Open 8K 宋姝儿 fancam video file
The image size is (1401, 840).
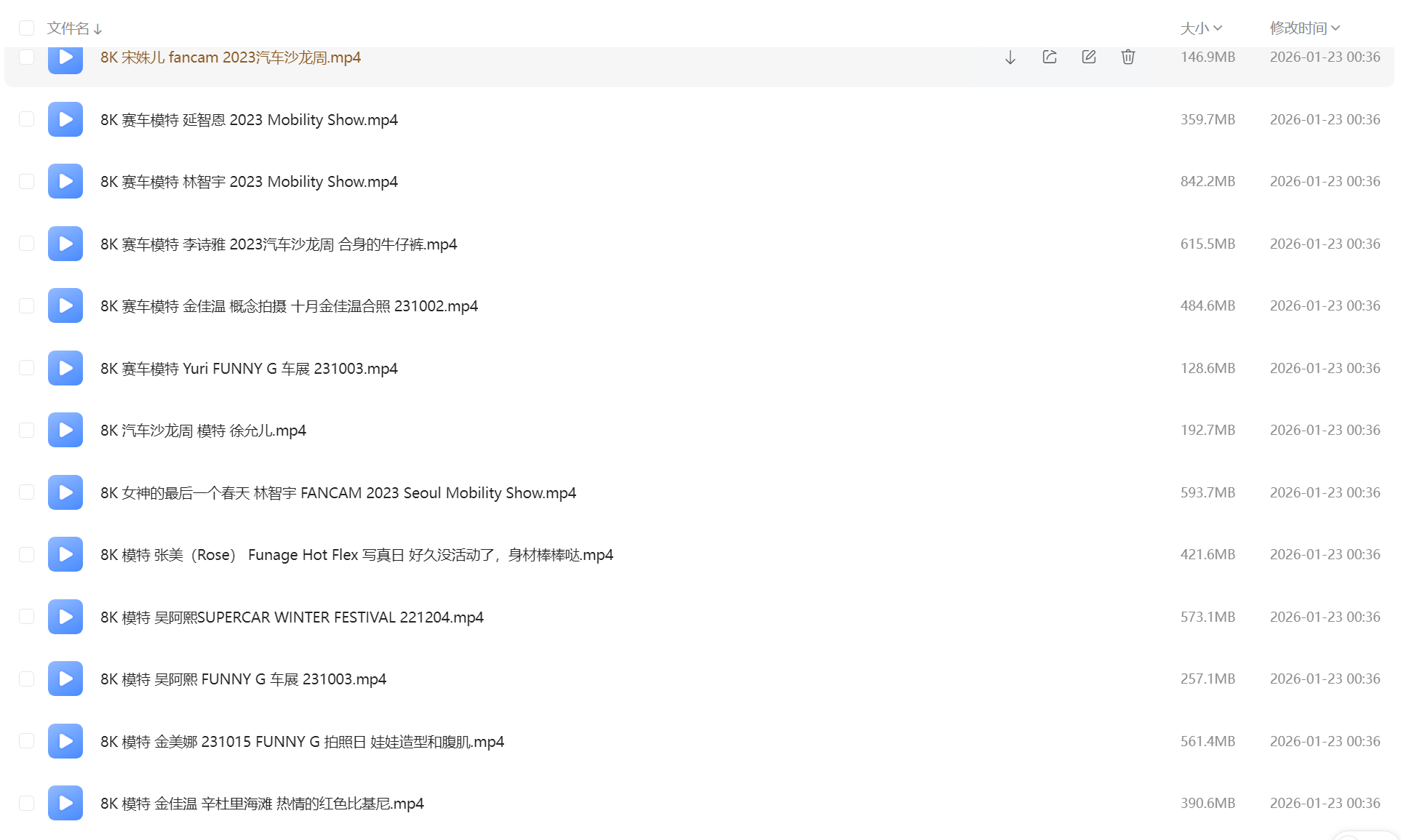click(231, 57)
